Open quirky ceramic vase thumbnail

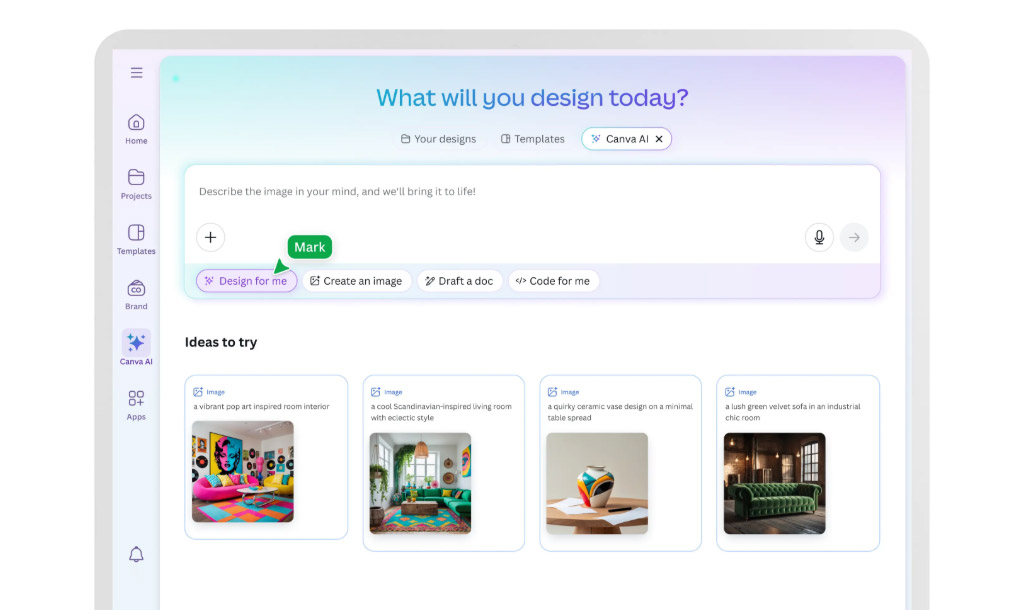597,483
